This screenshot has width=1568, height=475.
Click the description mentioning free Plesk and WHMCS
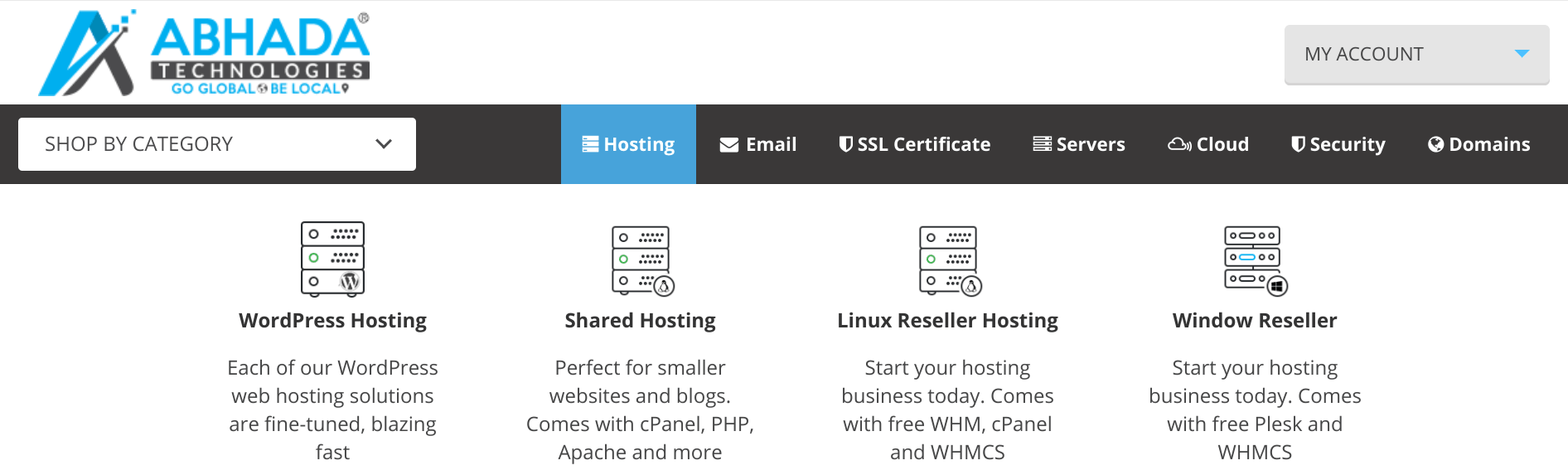coord(1255,410)
